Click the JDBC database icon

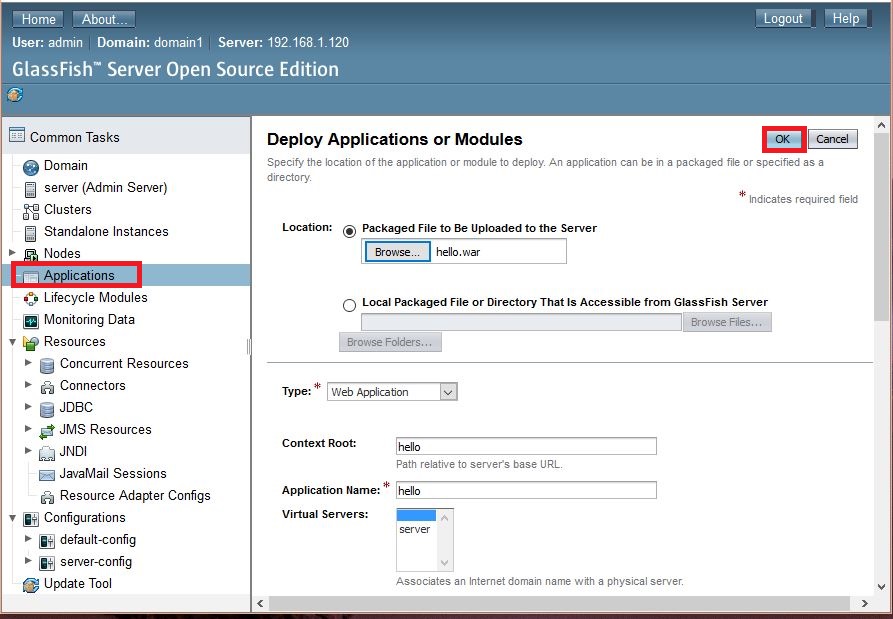pos(47,409)
